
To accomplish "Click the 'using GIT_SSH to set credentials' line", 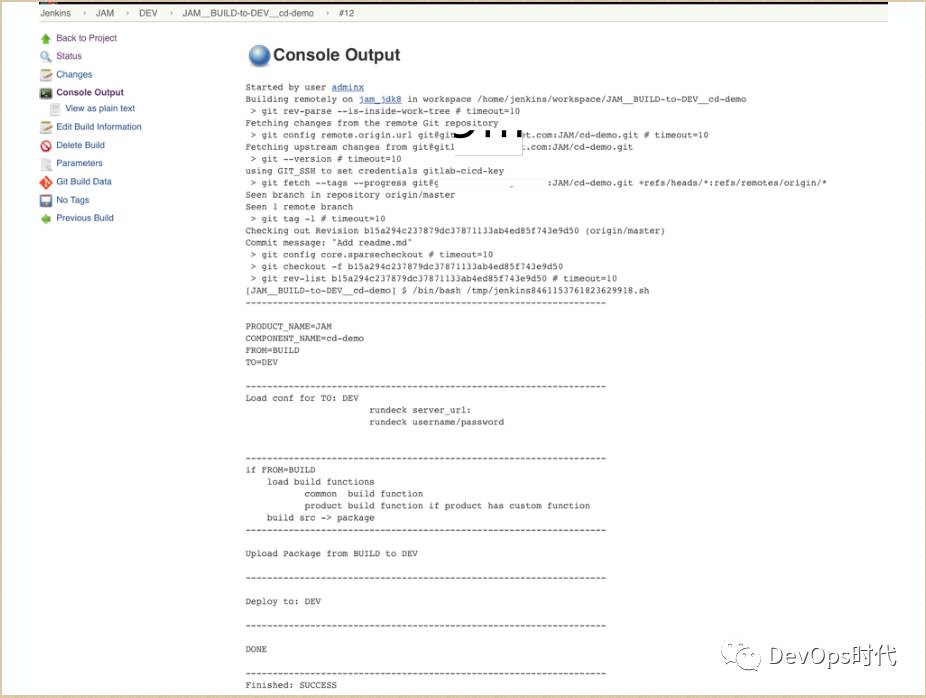I will pos(374,171).
